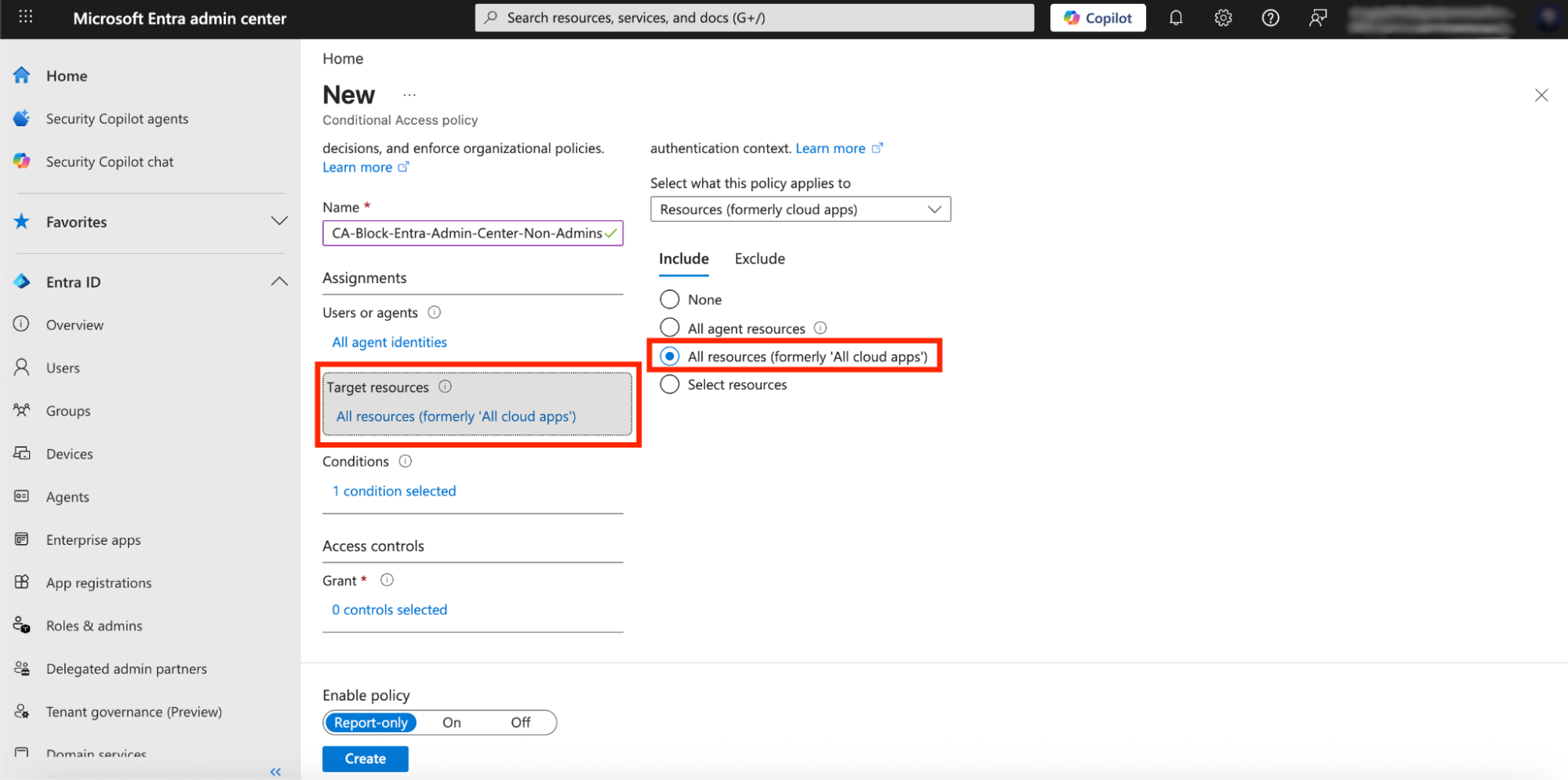Viewport: 1568px width, 780px height.
Task: Click the Create button
Action: [x=365, y=759]
